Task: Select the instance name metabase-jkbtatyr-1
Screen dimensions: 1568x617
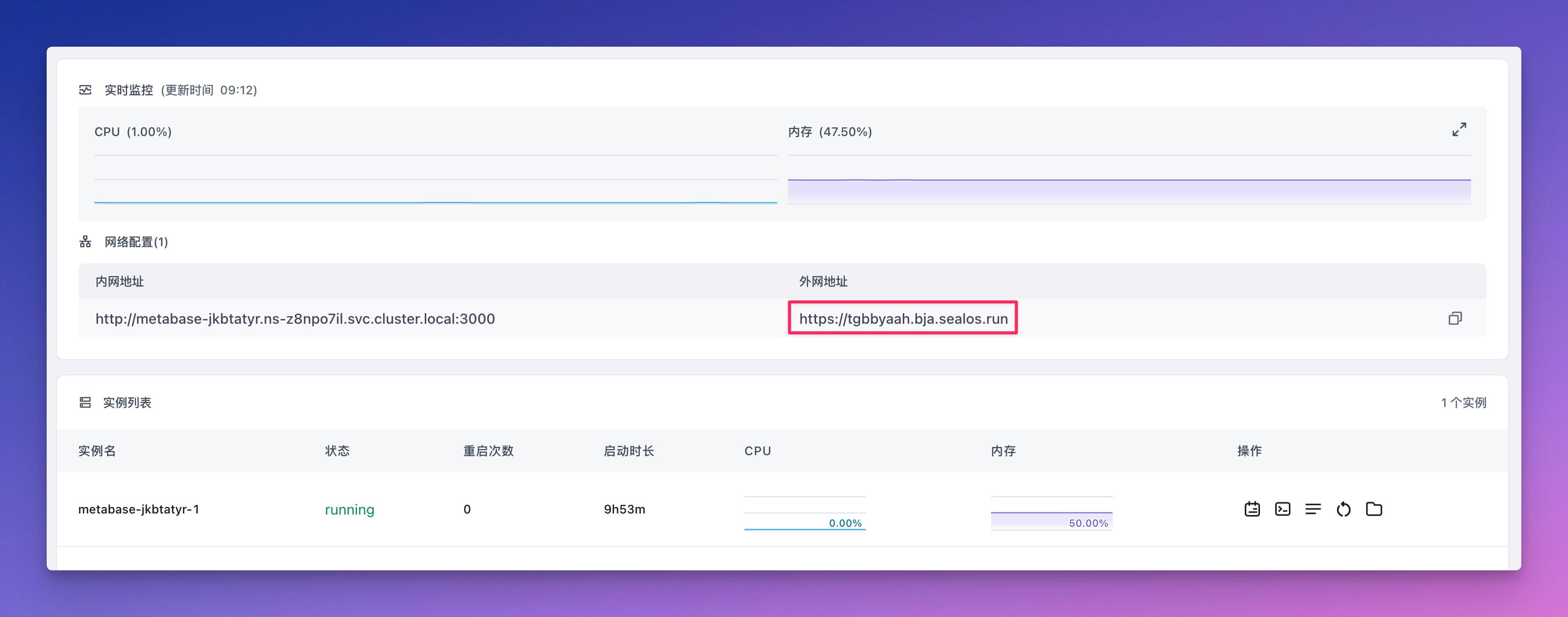Action: [x=140, y=509]
